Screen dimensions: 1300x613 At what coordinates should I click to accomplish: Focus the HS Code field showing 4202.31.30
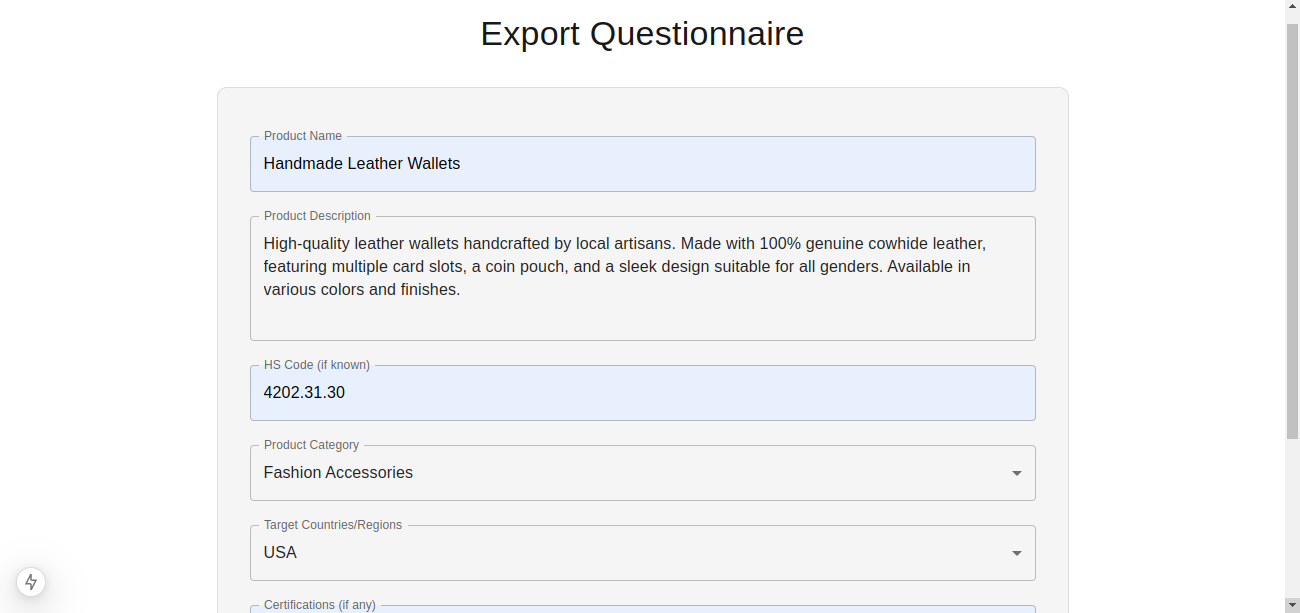[x=643, y=392]
